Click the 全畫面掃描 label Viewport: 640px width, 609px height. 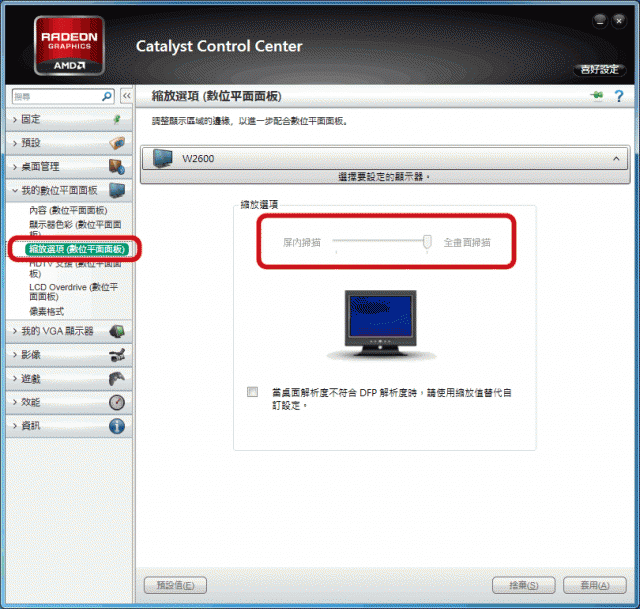tap(467, 242)
